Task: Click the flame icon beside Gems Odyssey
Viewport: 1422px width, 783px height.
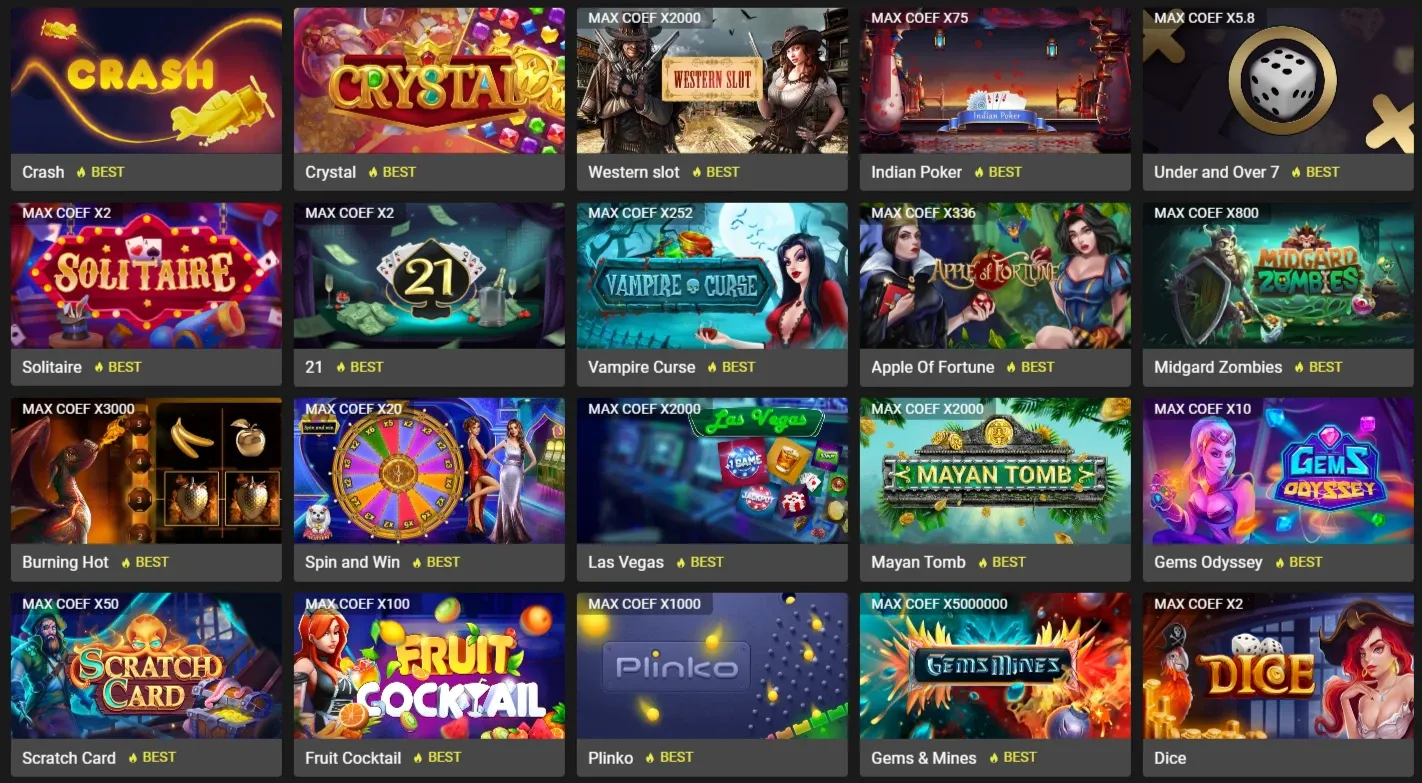Action: click(1280, 562)
